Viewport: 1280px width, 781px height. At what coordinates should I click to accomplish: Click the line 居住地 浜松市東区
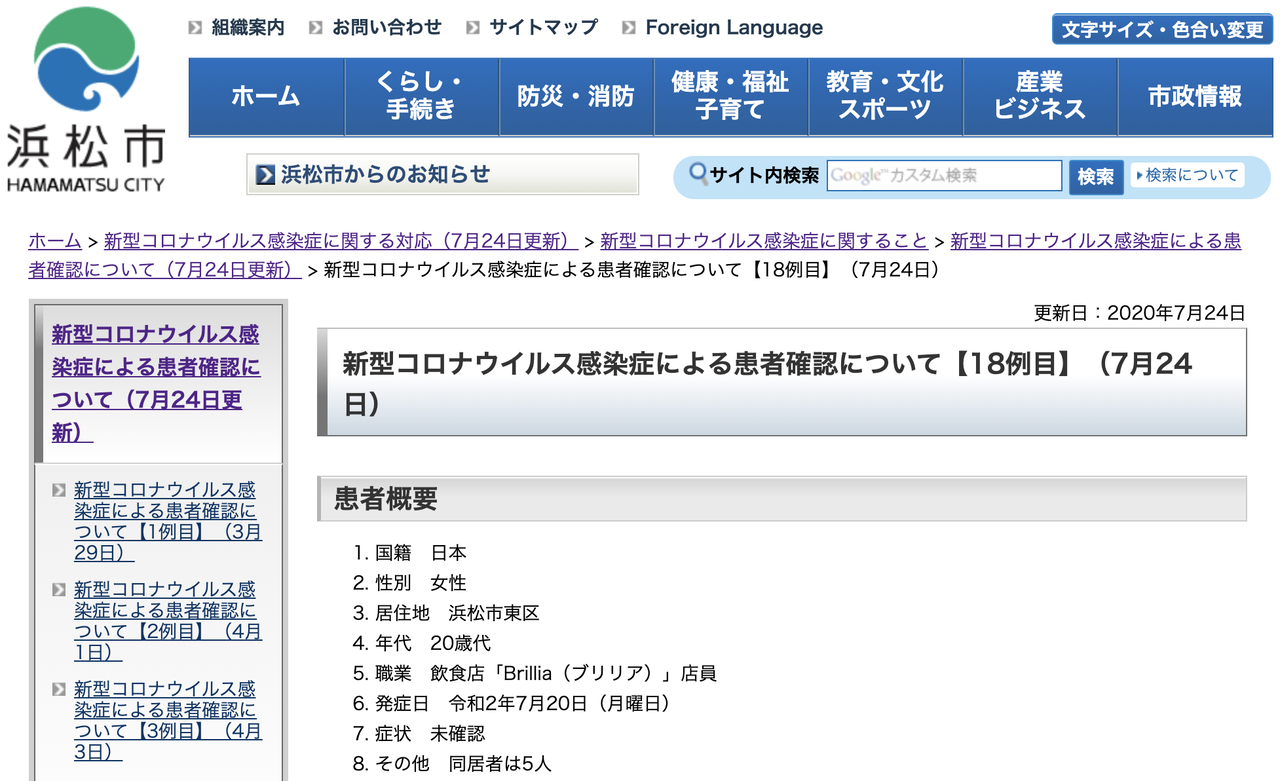(457, 613)
